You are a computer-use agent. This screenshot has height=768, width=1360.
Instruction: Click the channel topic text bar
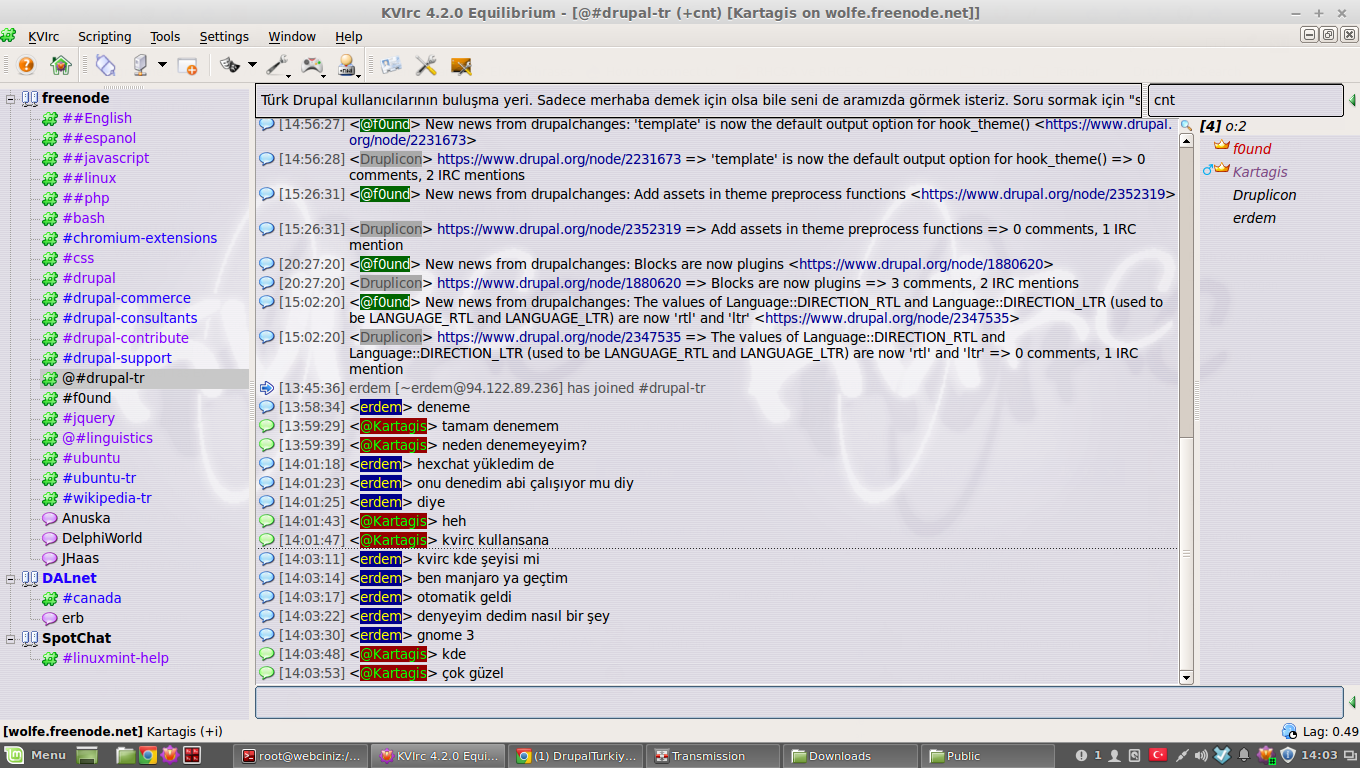pos(698,100)
